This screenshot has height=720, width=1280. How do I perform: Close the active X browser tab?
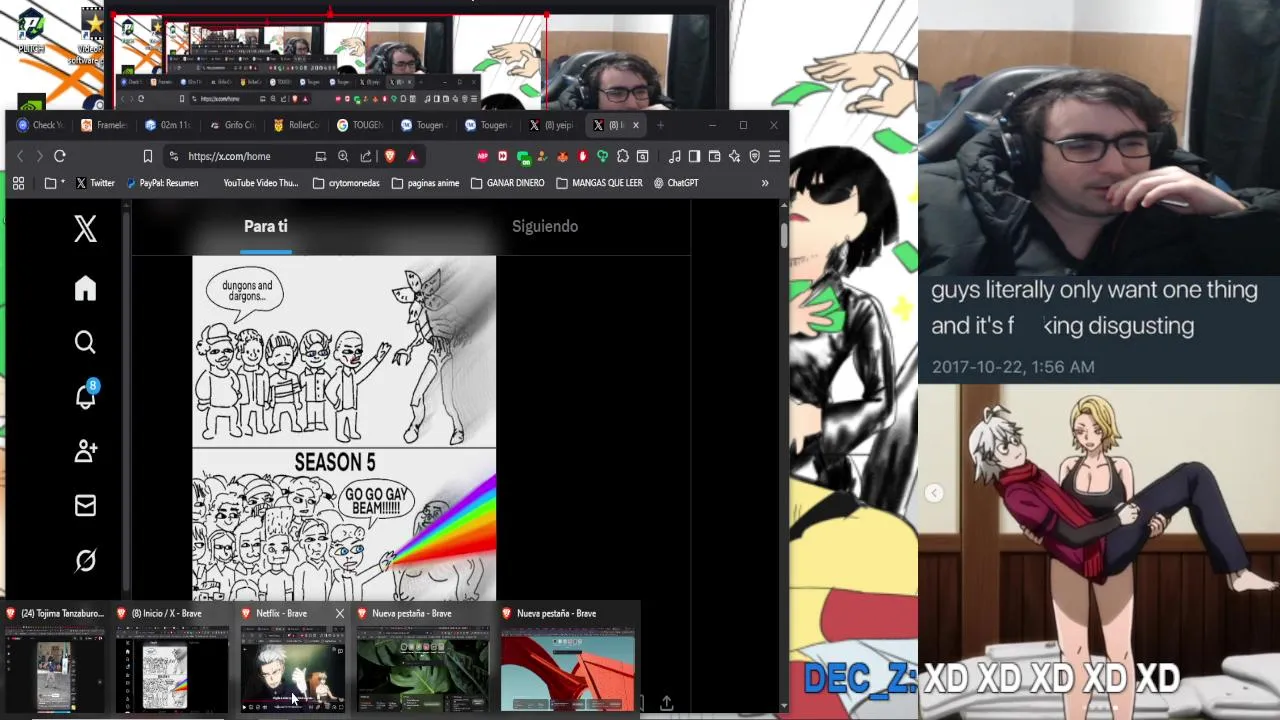(x=635, y=125)
